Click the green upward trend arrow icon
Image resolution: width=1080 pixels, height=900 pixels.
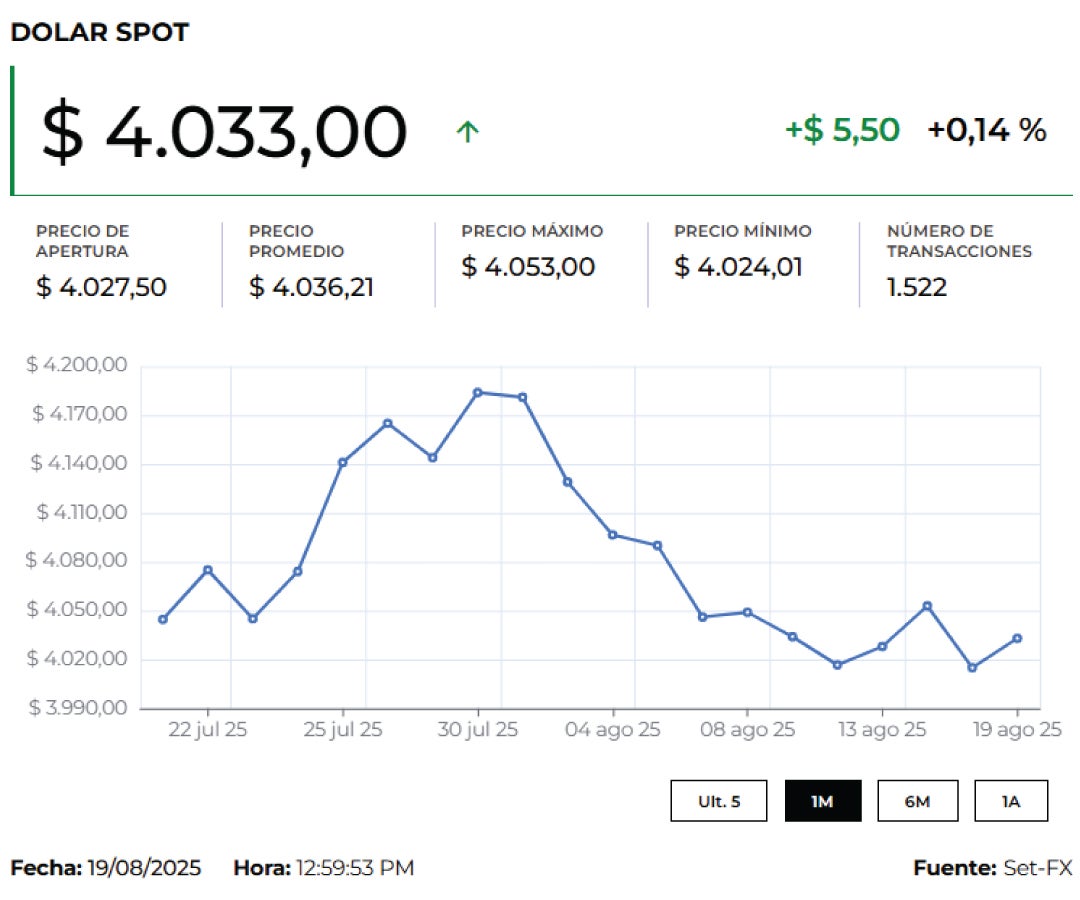click(467, 131)
